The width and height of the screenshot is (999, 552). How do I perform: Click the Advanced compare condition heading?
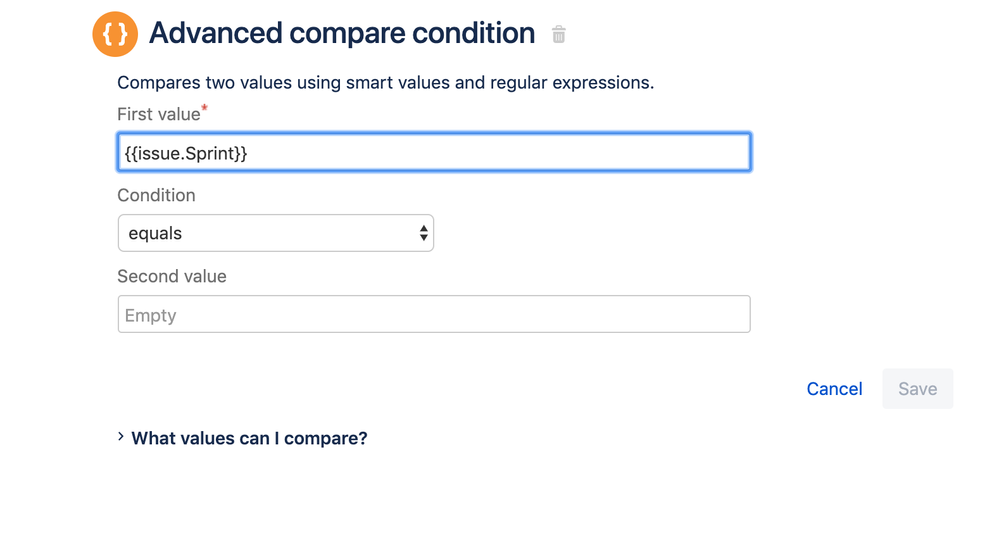342,34
